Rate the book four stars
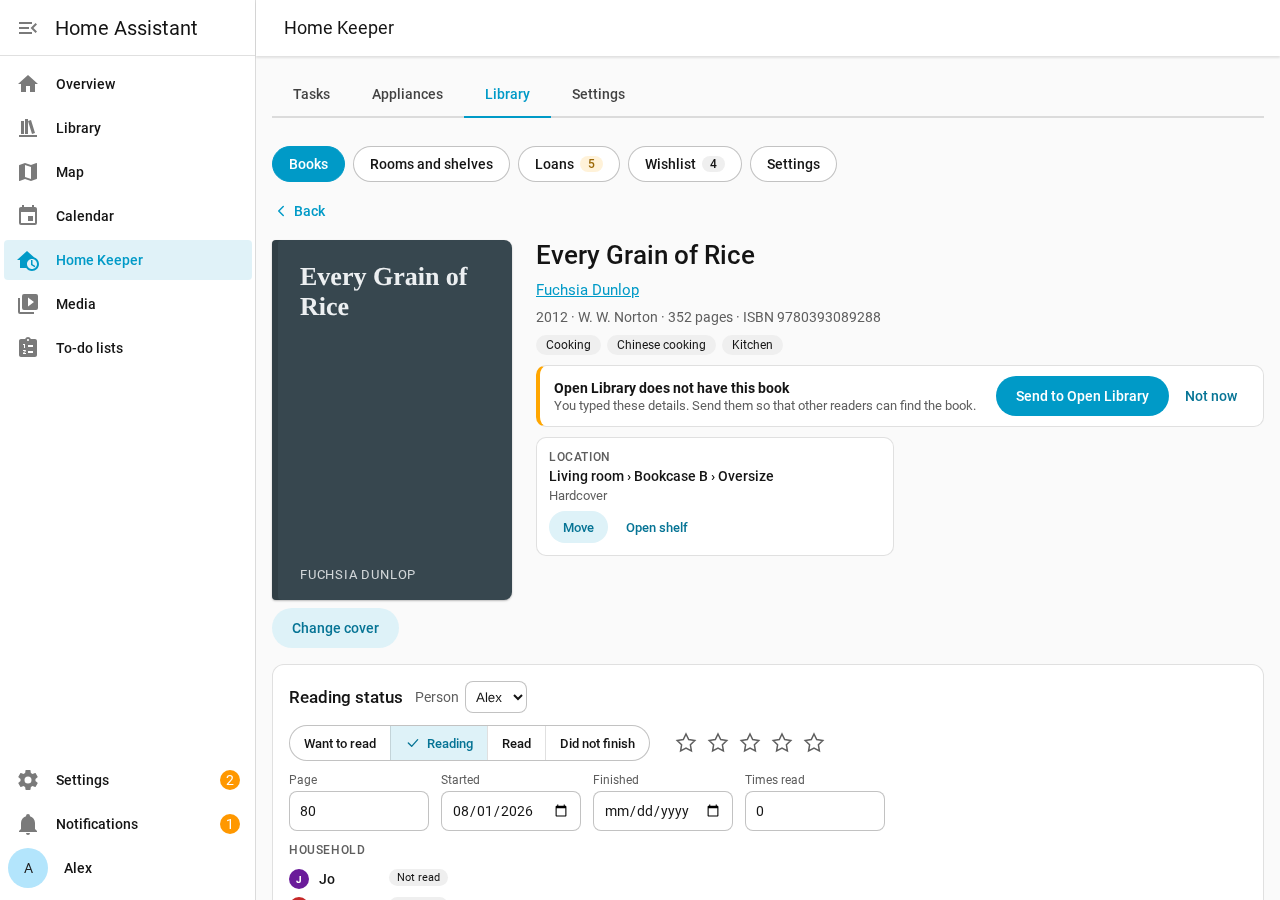This screenshot has width=1280, height=900. click(x=782, y=743)
